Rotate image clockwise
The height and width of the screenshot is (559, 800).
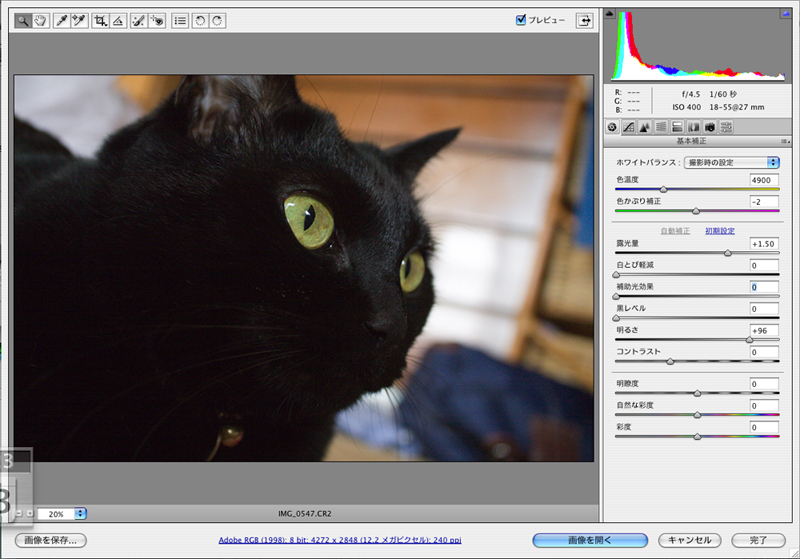click(217, 21)
